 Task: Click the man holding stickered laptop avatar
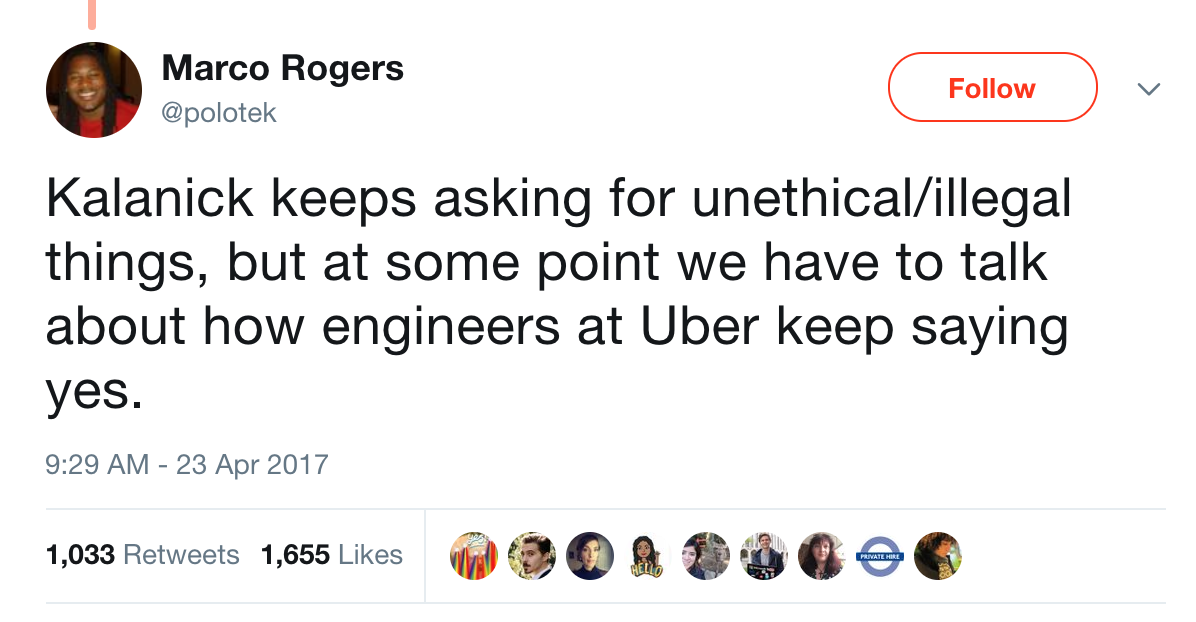pos(764,556)
